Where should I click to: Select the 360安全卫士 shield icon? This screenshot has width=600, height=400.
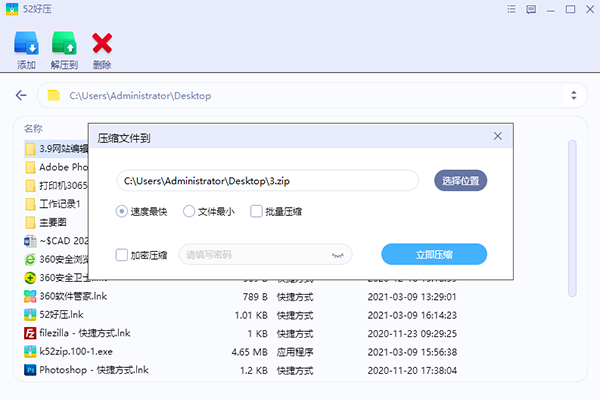[30, 278]
